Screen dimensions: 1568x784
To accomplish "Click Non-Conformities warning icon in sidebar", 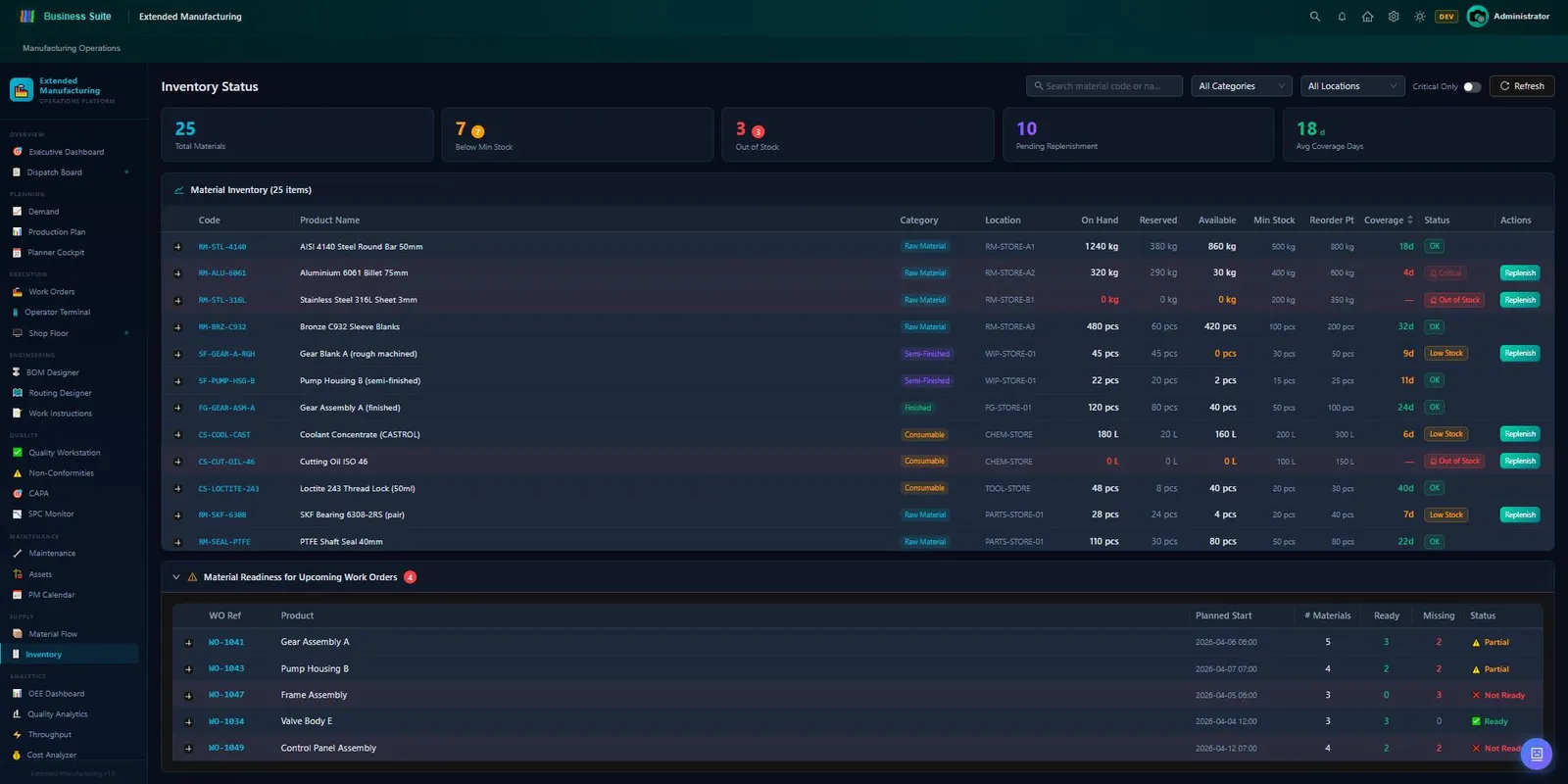I will [17, 473].
